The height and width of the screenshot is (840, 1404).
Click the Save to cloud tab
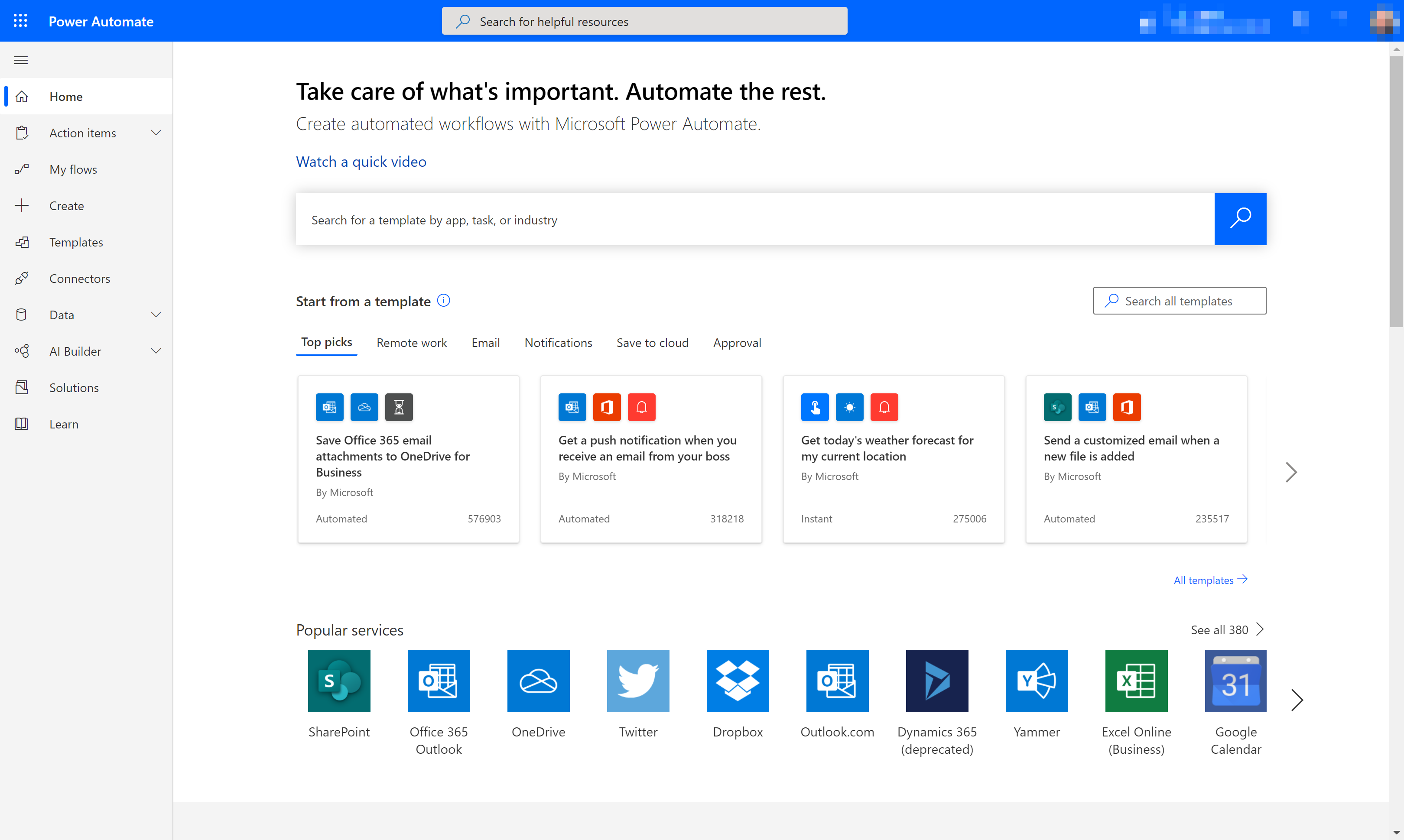click(652, 342)
